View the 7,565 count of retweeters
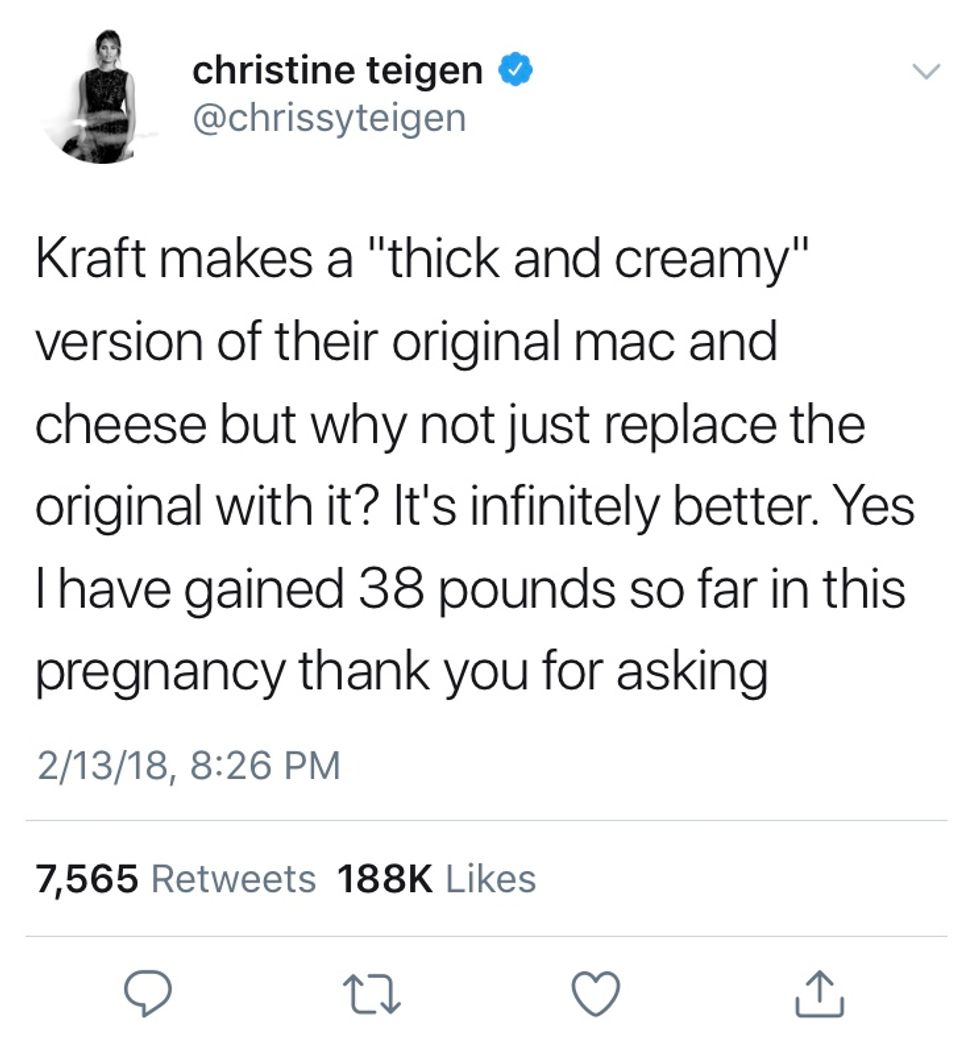Screen dimensions: 980x1039 [x=86, y=879]
